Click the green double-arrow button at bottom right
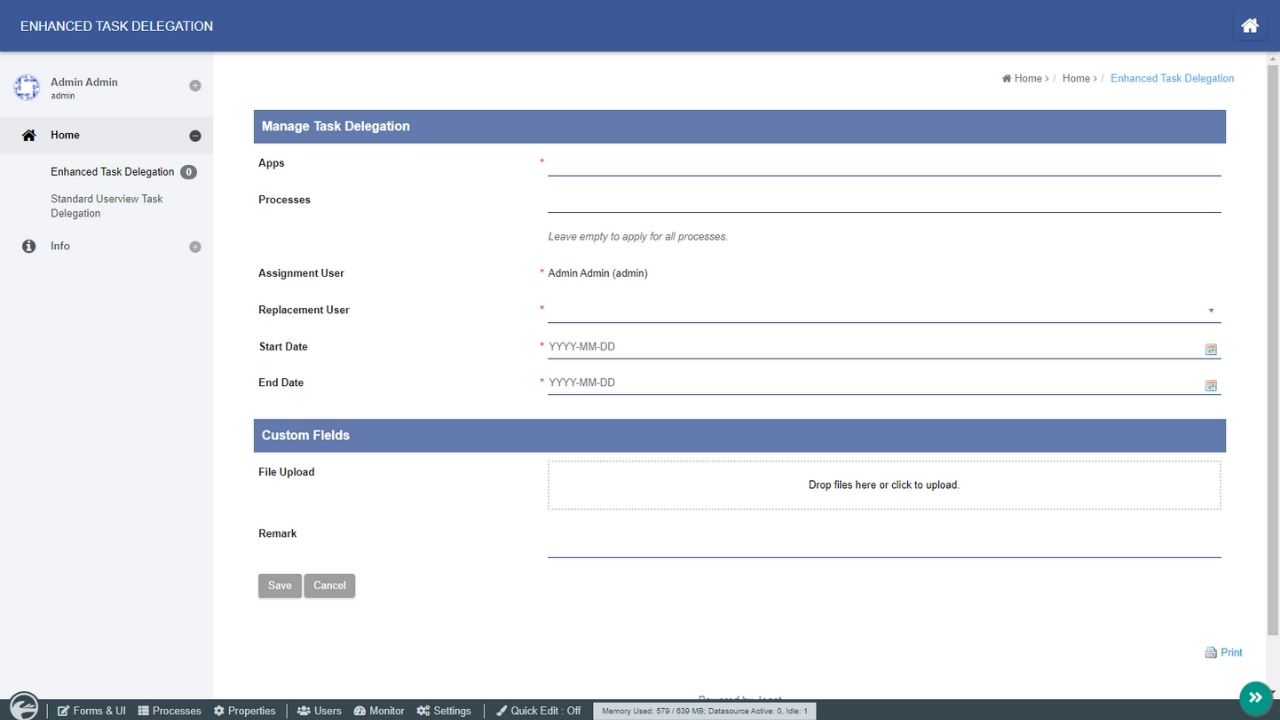1280x720 pixels. pyautogui.click(x=1255, y=697)
